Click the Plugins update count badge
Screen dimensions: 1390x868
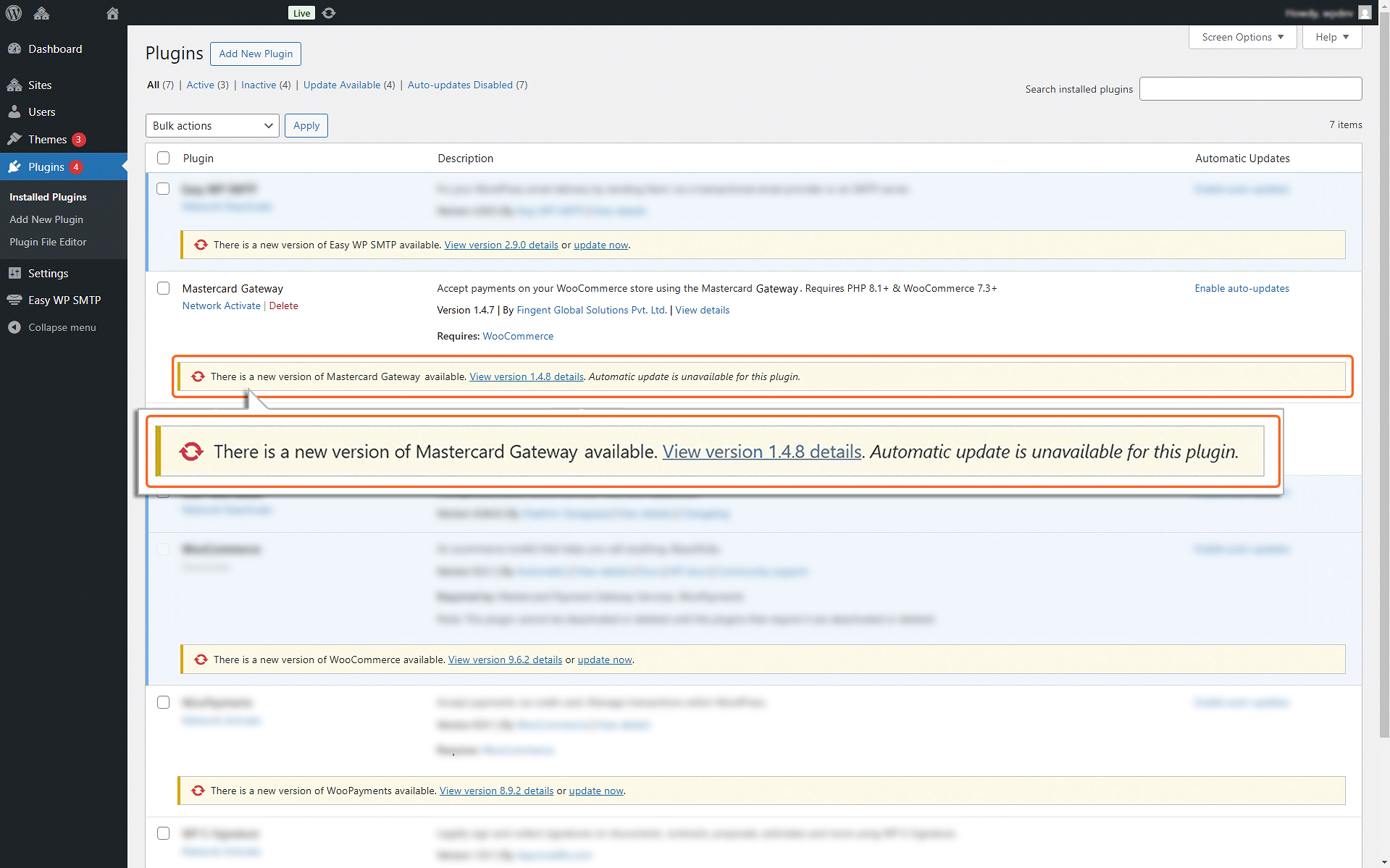click(76, 167)
